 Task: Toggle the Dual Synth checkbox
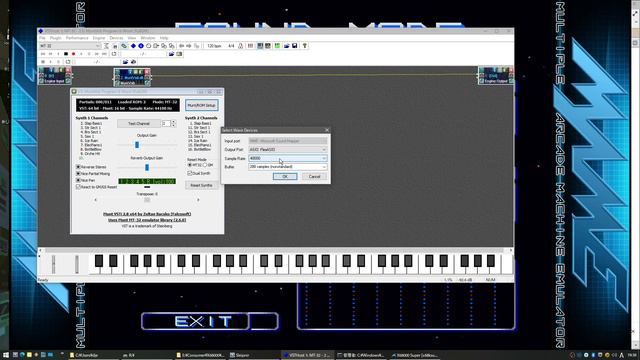190,173
